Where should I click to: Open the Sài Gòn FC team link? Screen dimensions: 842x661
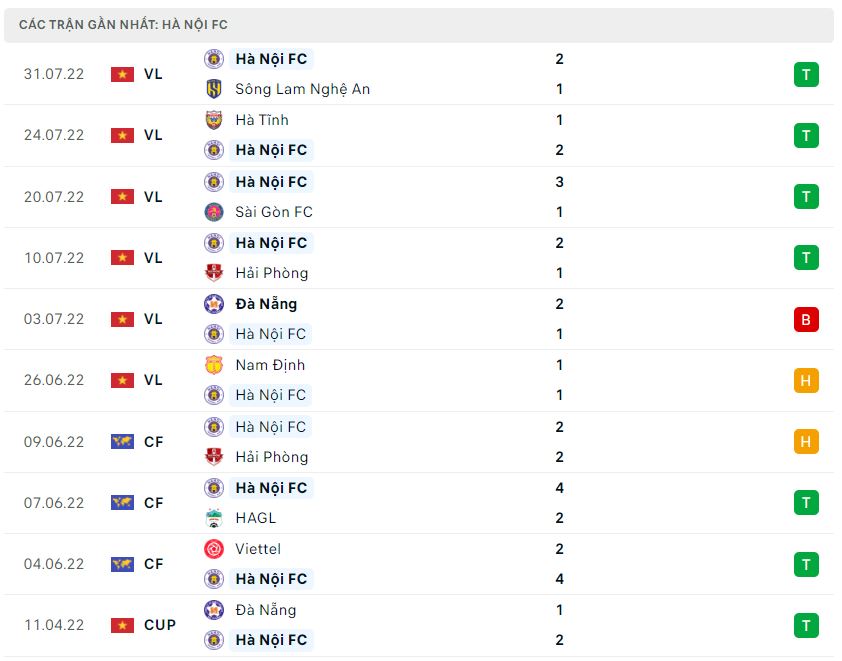click(x=274, y=212)
